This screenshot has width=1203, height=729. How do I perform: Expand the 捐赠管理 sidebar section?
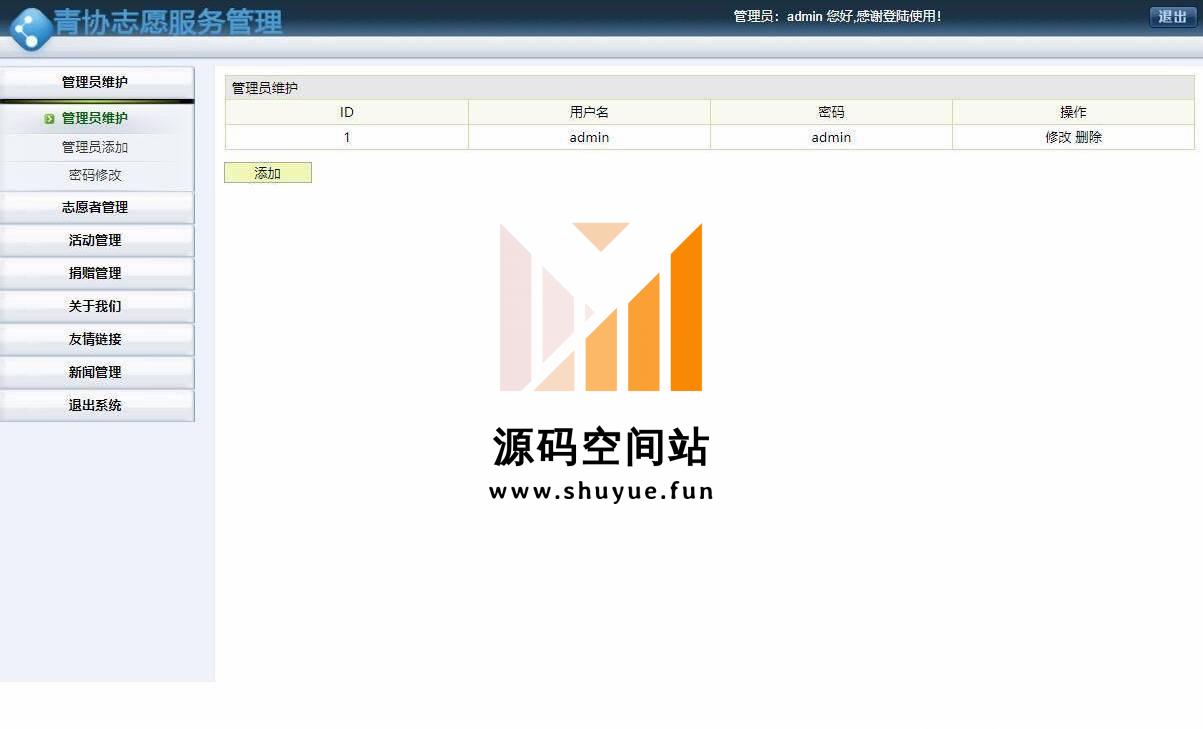[x=96, y=273]
